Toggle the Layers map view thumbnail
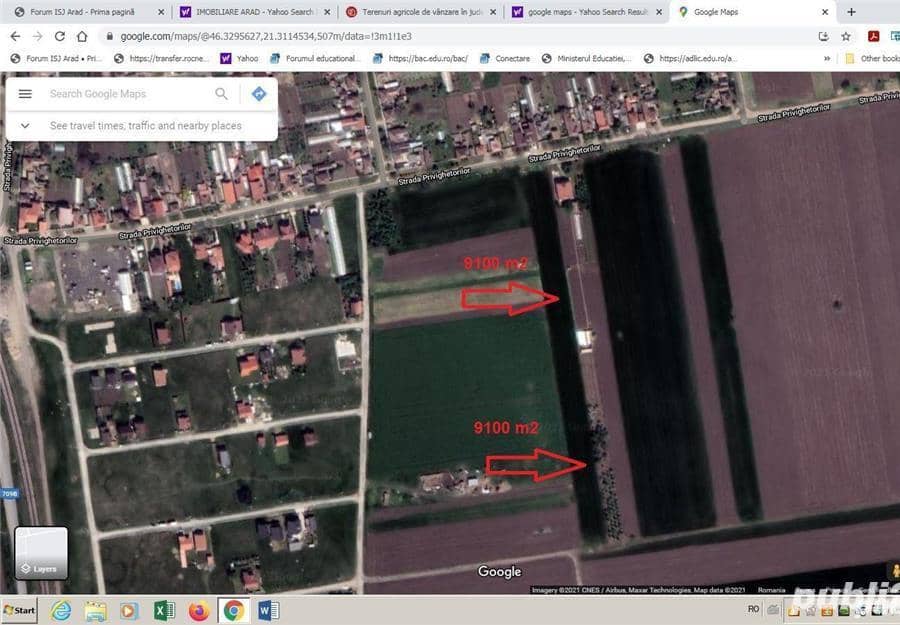The image size is (900, 625). click(x=41, y=553)
